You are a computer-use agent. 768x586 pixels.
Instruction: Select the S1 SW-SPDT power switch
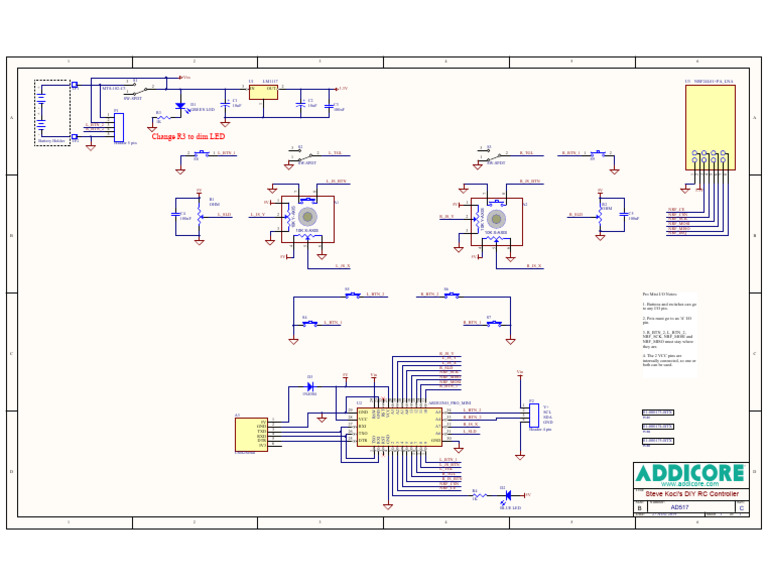139,90
